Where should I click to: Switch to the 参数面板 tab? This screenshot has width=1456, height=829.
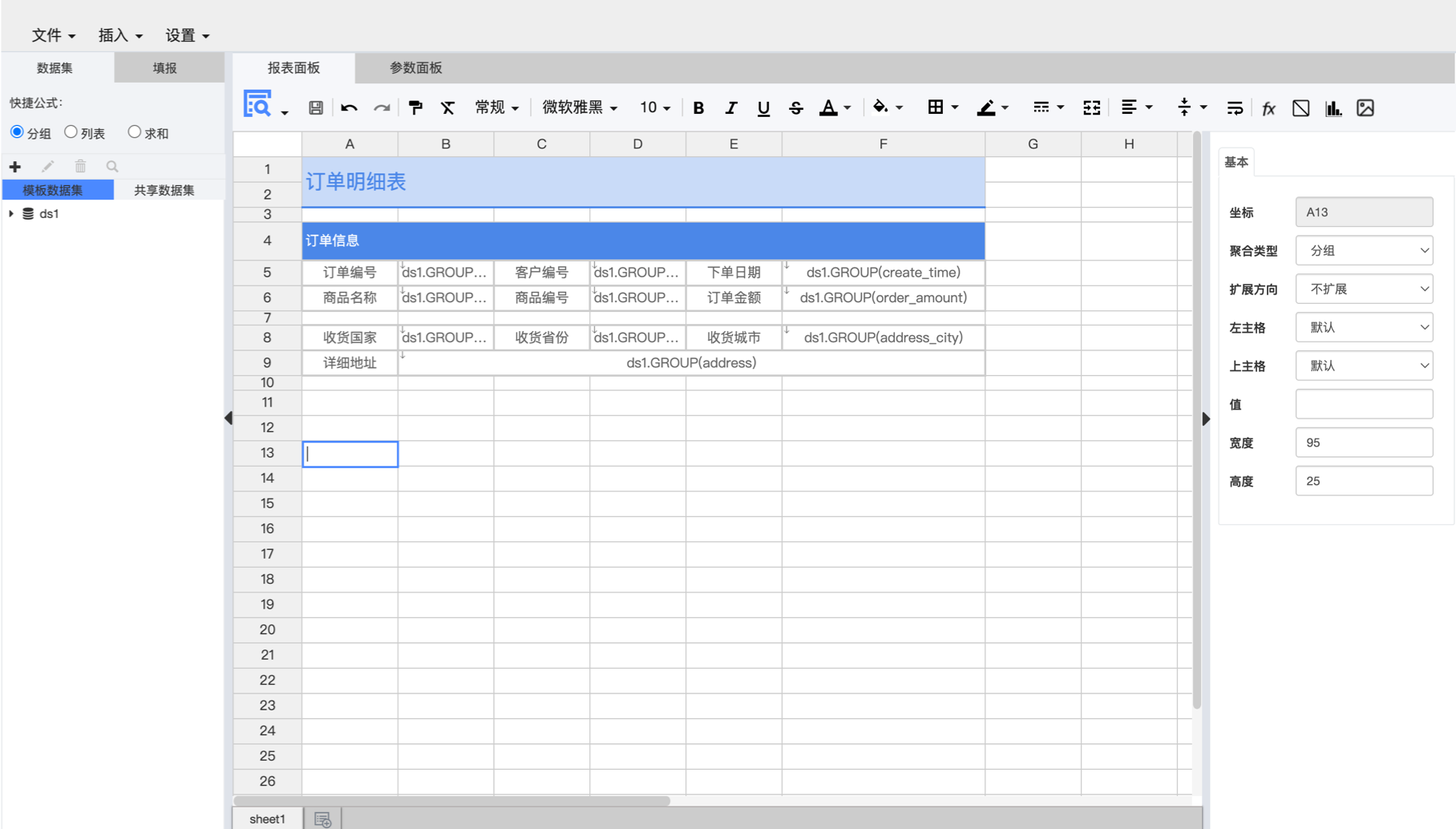click(x=415, y=68)
